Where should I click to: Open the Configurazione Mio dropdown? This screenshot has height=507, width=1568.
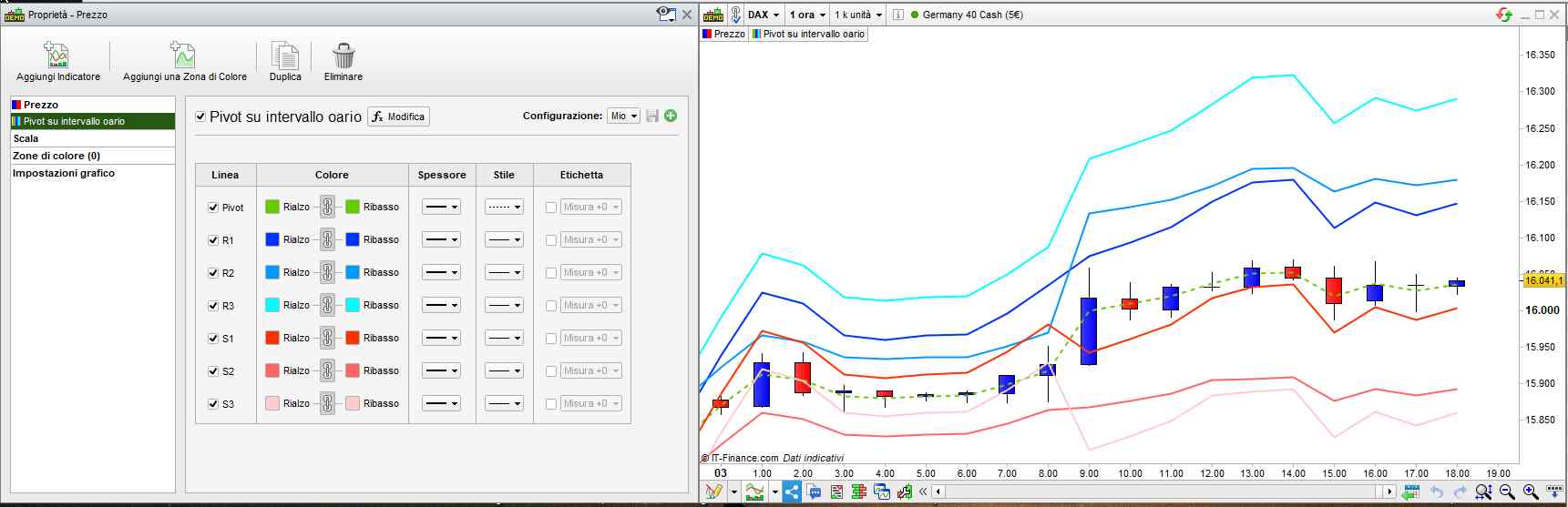point(624,116)
